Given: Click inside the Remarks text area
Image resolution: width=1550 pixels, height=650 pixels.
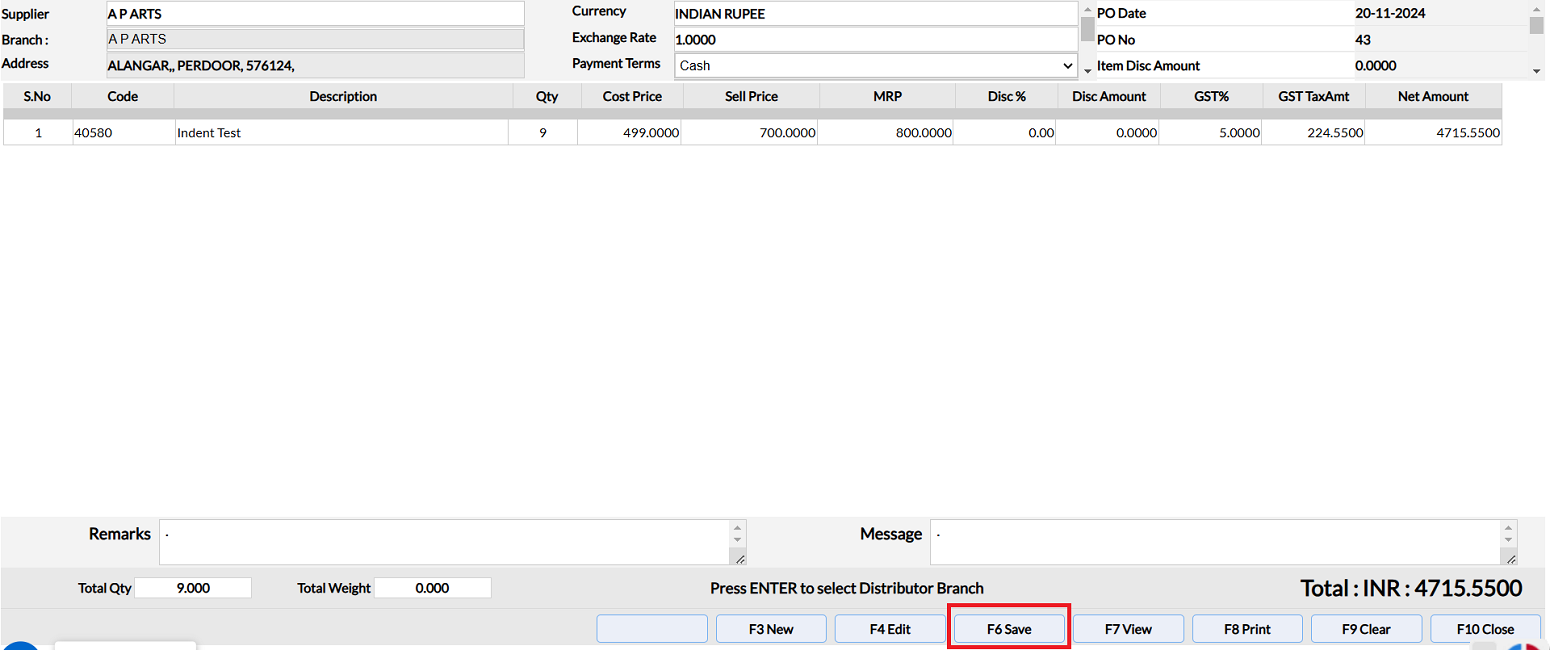Looking at the screenshot, I should (x=445, y=542).
